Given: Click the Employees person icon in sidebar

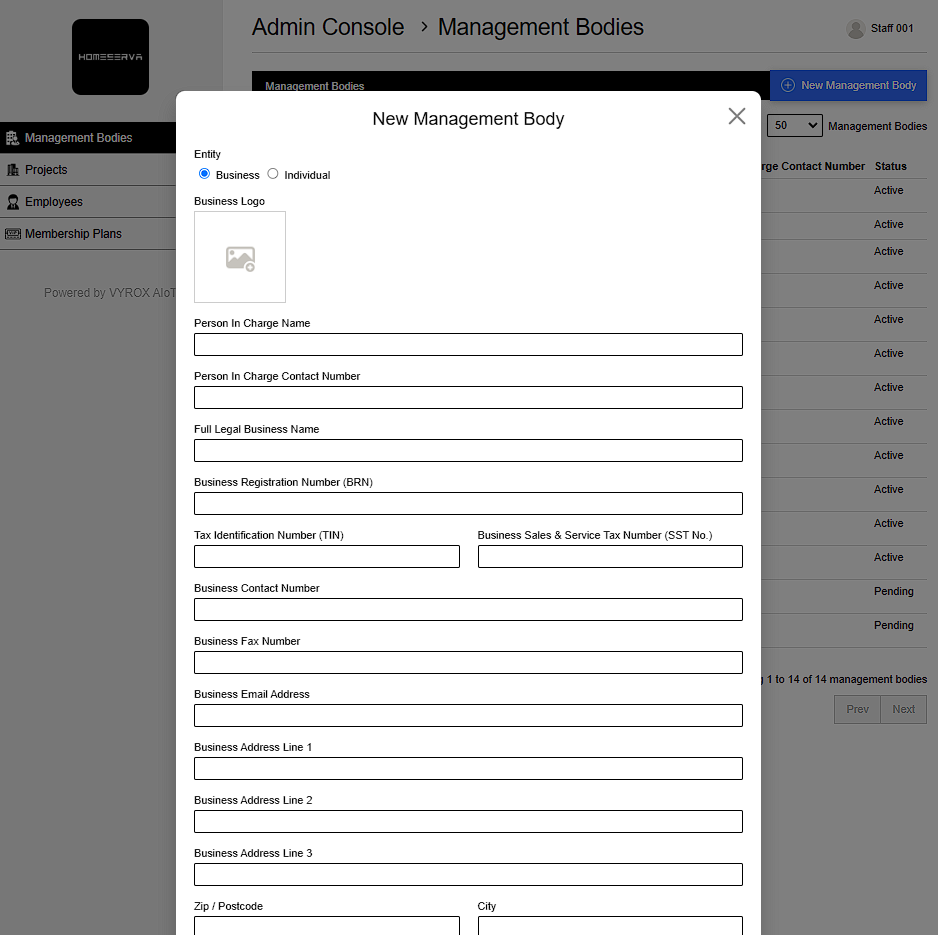Looking at the screenshot, I should pyautogui.click(x=13, y=202).
